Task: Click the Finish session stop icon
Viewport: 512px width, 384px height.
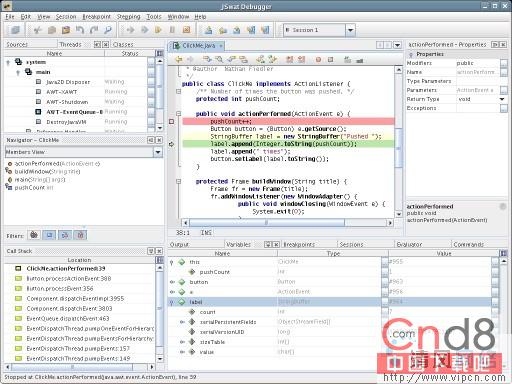Action: point(186,30)
